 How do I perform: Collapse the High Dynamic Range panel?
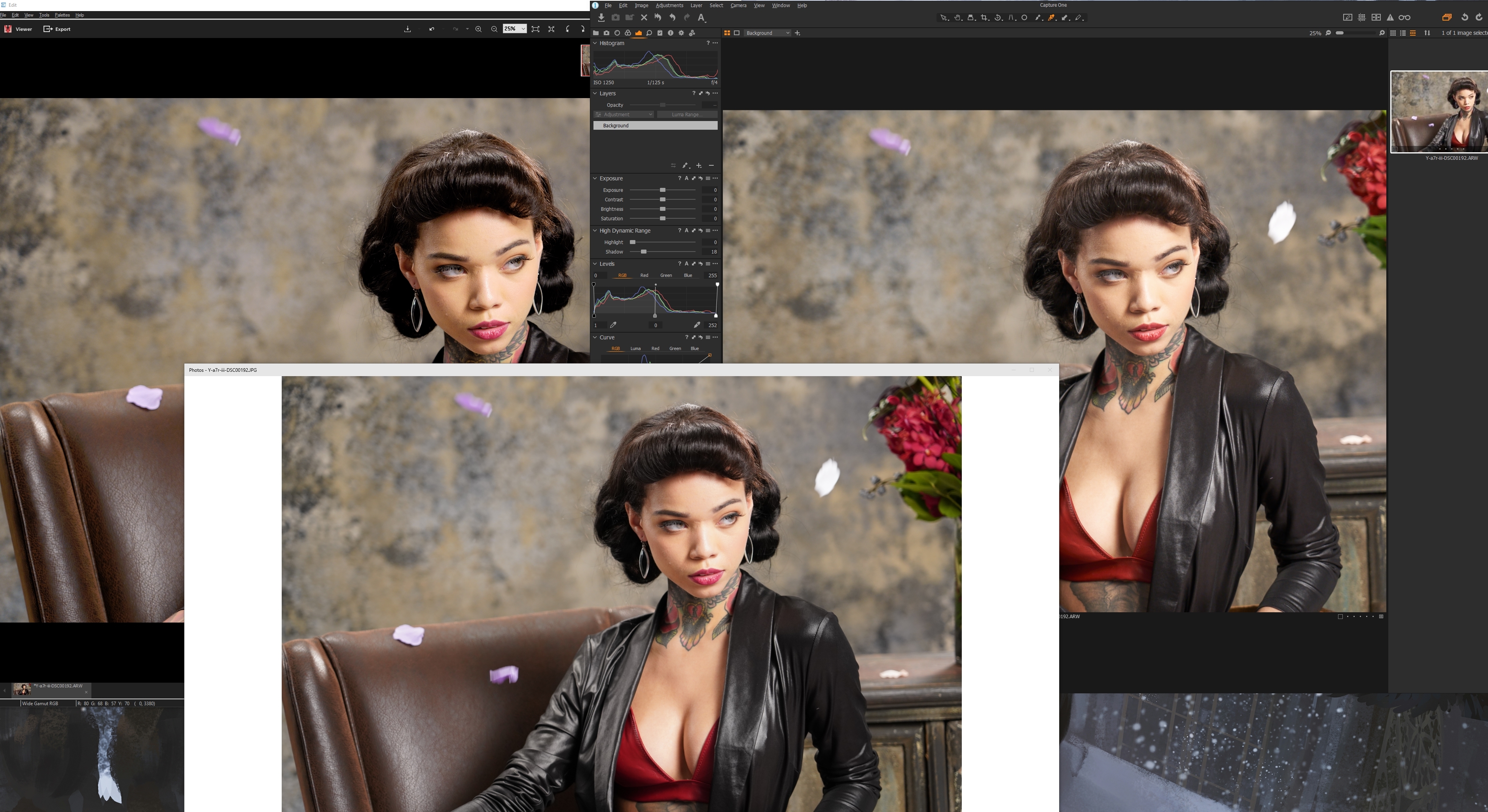595,231
